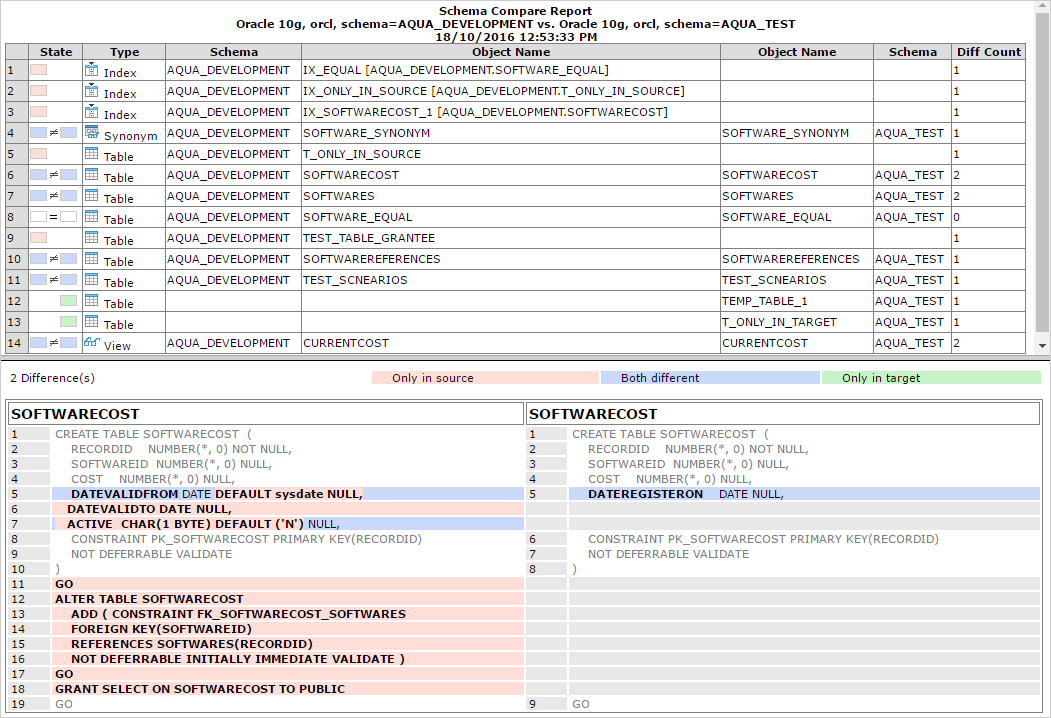Click the Only in source legend label

point(433,378)
